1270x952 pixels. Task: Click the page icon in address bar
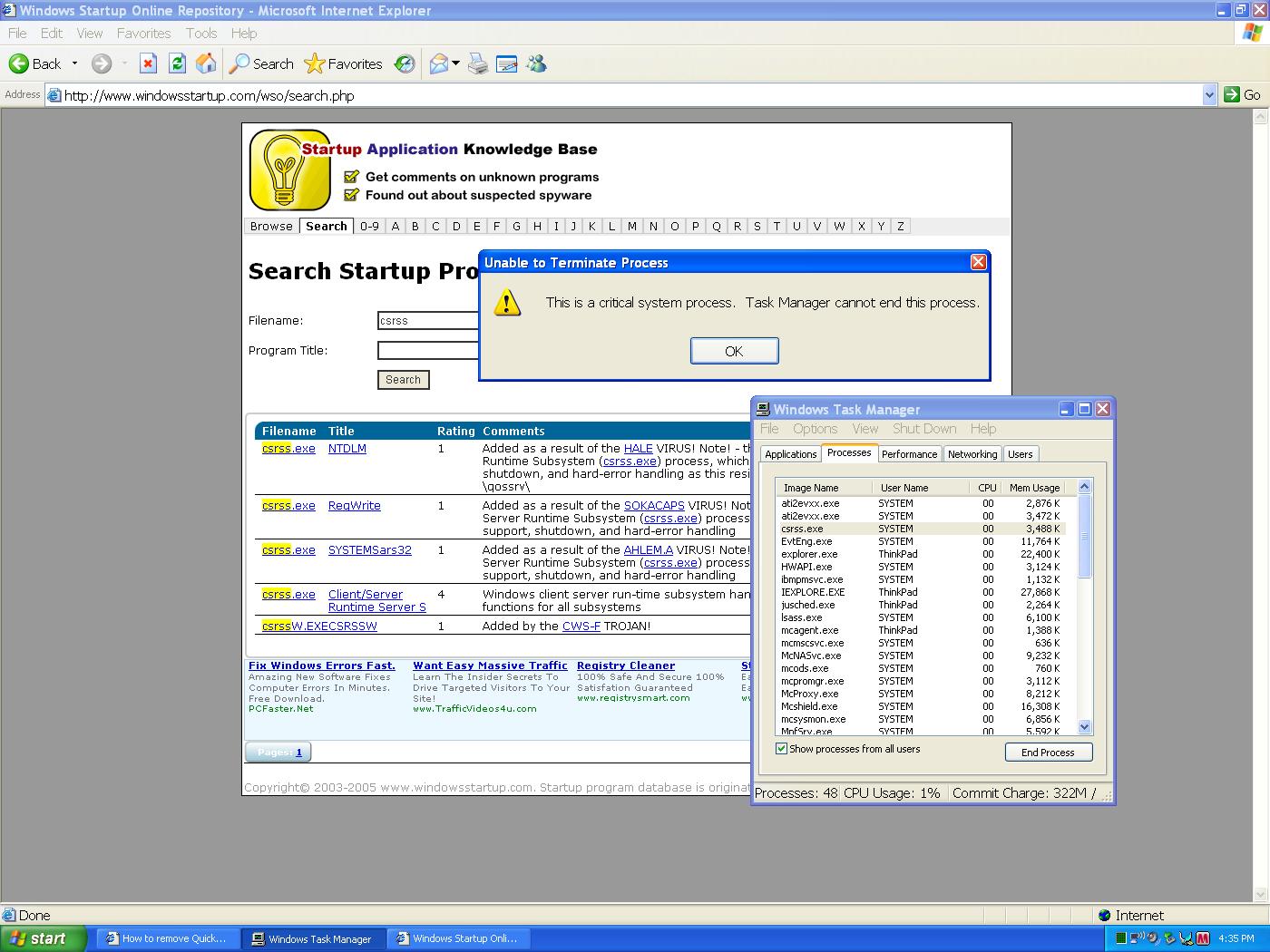click(54, 95)
